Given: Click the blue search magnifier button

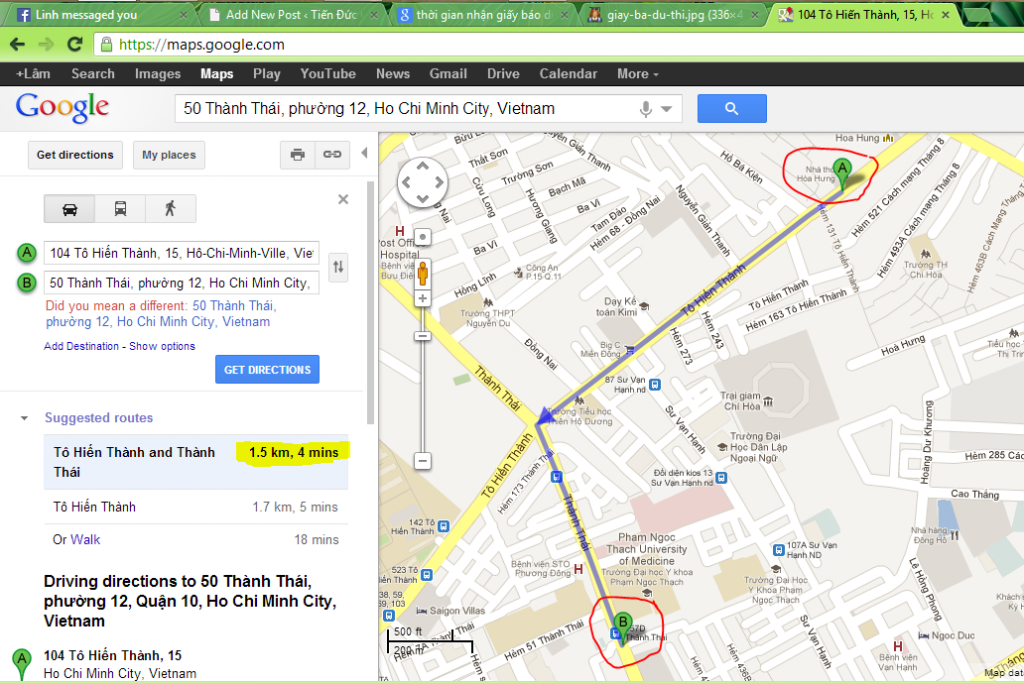Looking at the screenshot, I should pyautogui.click(x=731, y=108).
